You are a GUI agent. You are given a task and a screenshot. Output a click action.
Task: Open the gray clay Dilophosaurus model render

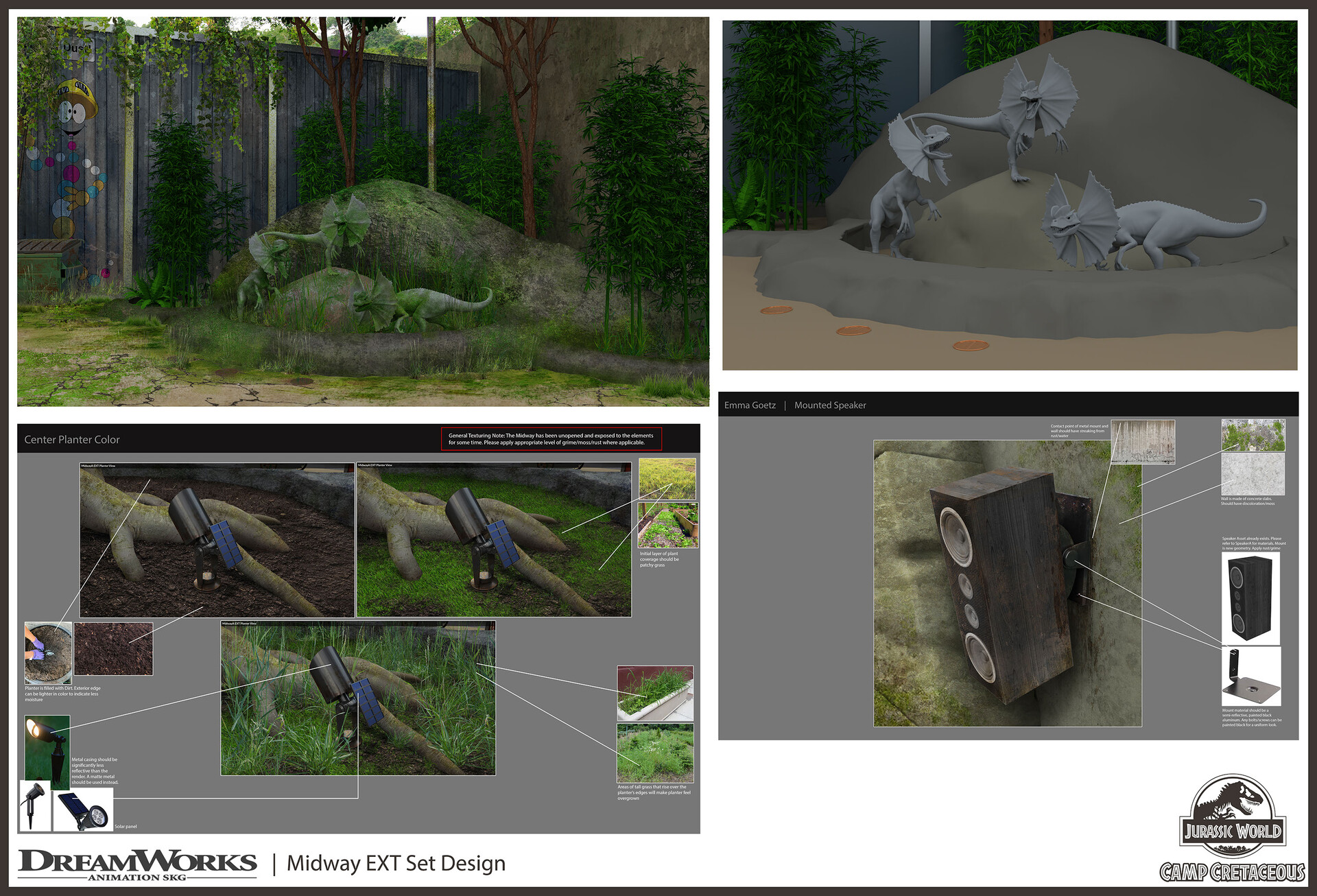tap(1010, 195)
